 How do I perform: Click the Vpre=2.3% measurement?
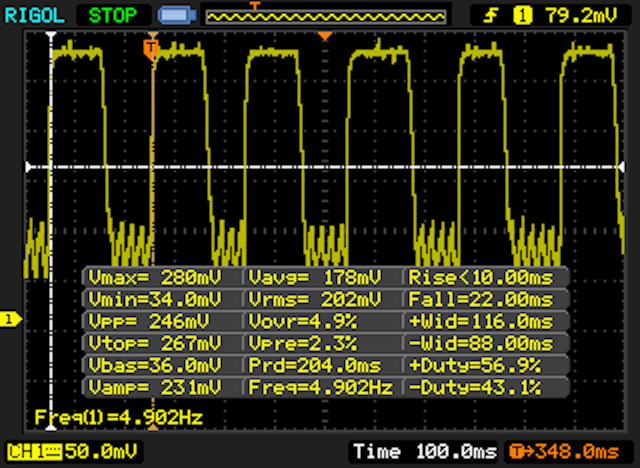(302, 344)
